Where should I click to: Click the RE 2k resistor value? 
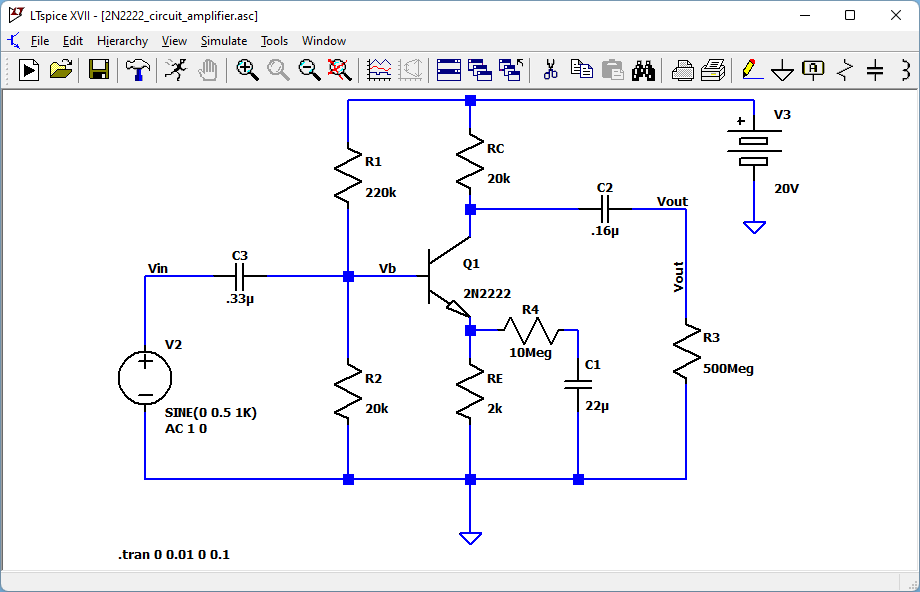coord(495,408)
